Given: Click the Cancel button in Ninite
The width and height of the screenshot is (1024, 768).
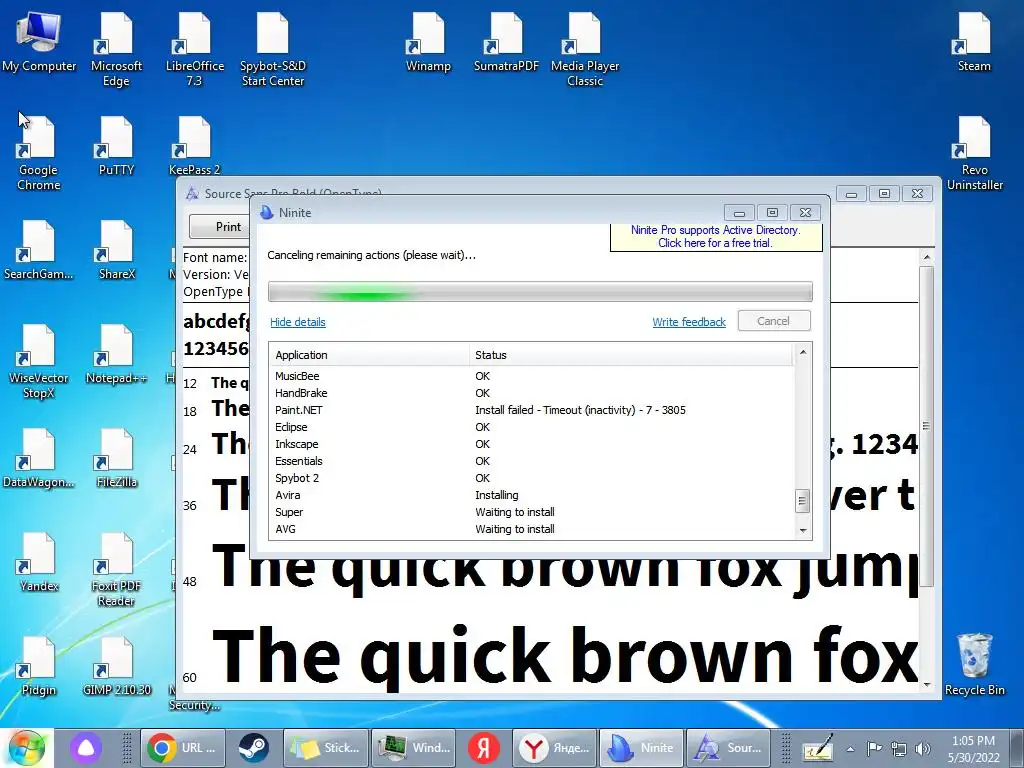Looking at the screenshot, I should [x=774, y=321].
